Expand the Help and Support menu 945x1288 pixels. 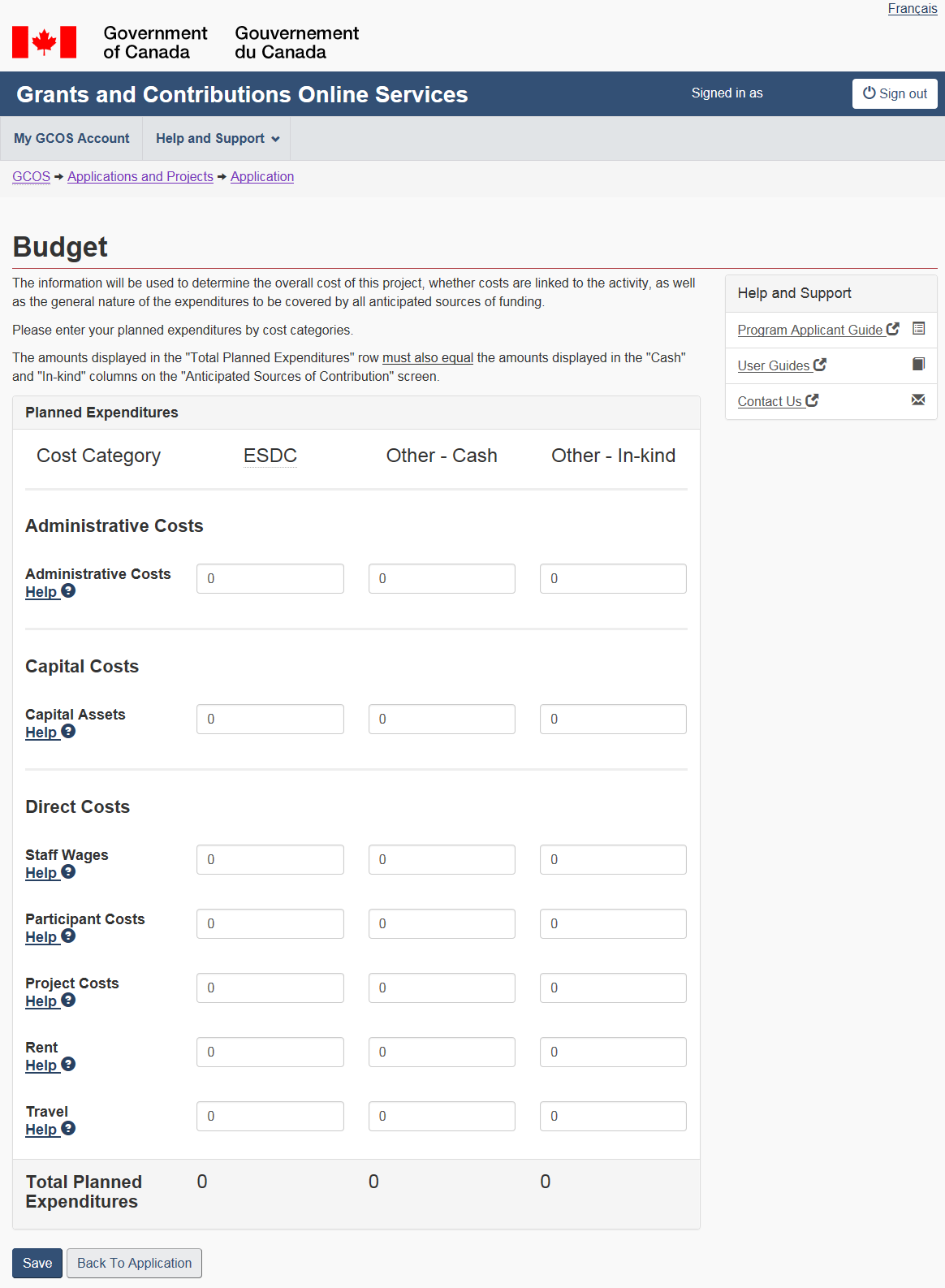pyautogui.click(x=217, y=139)
